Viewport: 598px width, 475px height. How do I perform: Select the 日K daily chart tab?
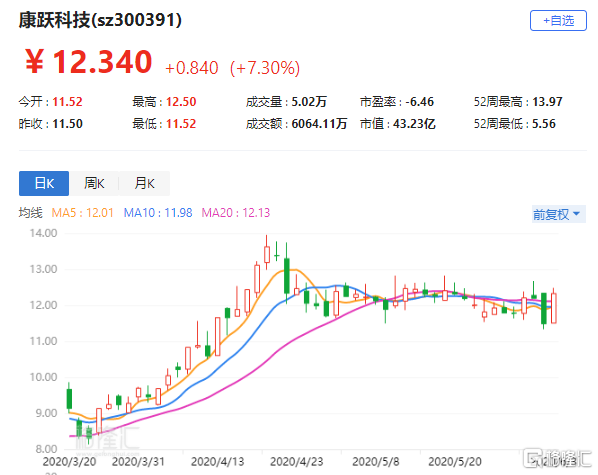[44, 184]
